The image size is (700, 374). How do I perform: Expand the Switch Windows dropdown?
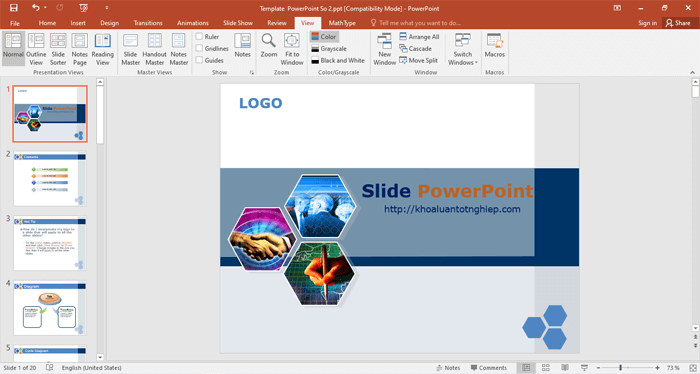click(x=463, y=49)
